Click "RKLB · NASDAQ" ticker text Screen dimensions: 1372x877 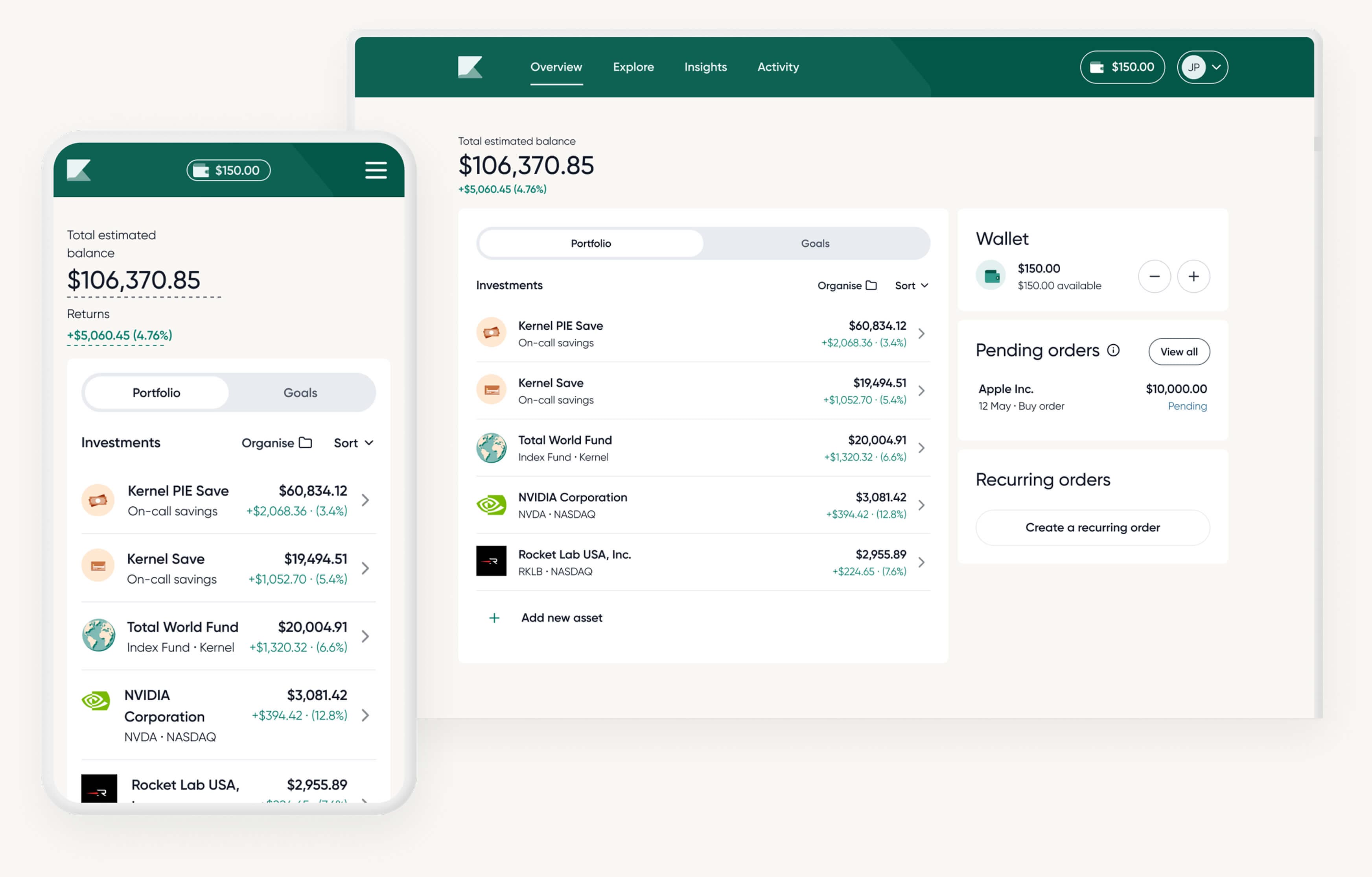pyautogui.click(x=556, y=571)
